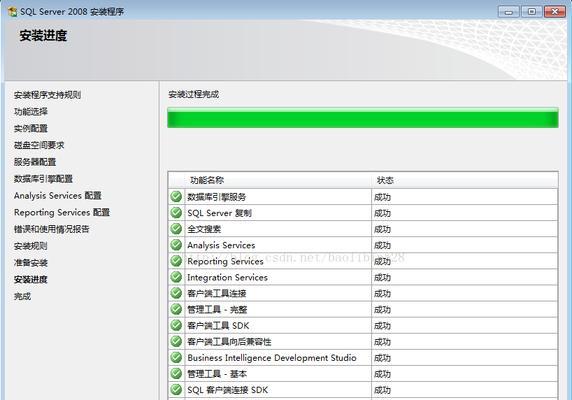
Task: Click the 安装过程完成 status label
Action: pyautogui.click(x=193, y=94)
